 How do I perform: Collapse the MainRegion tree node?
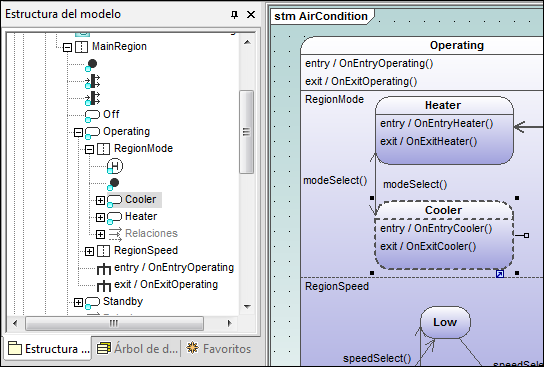point(67,47)
